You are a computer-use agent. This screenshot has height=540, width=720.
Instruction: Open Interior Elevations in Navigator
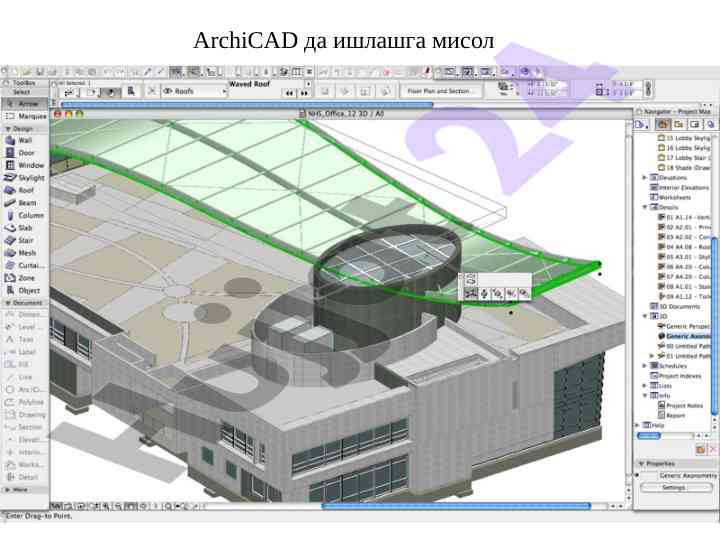tap(680, 187)
